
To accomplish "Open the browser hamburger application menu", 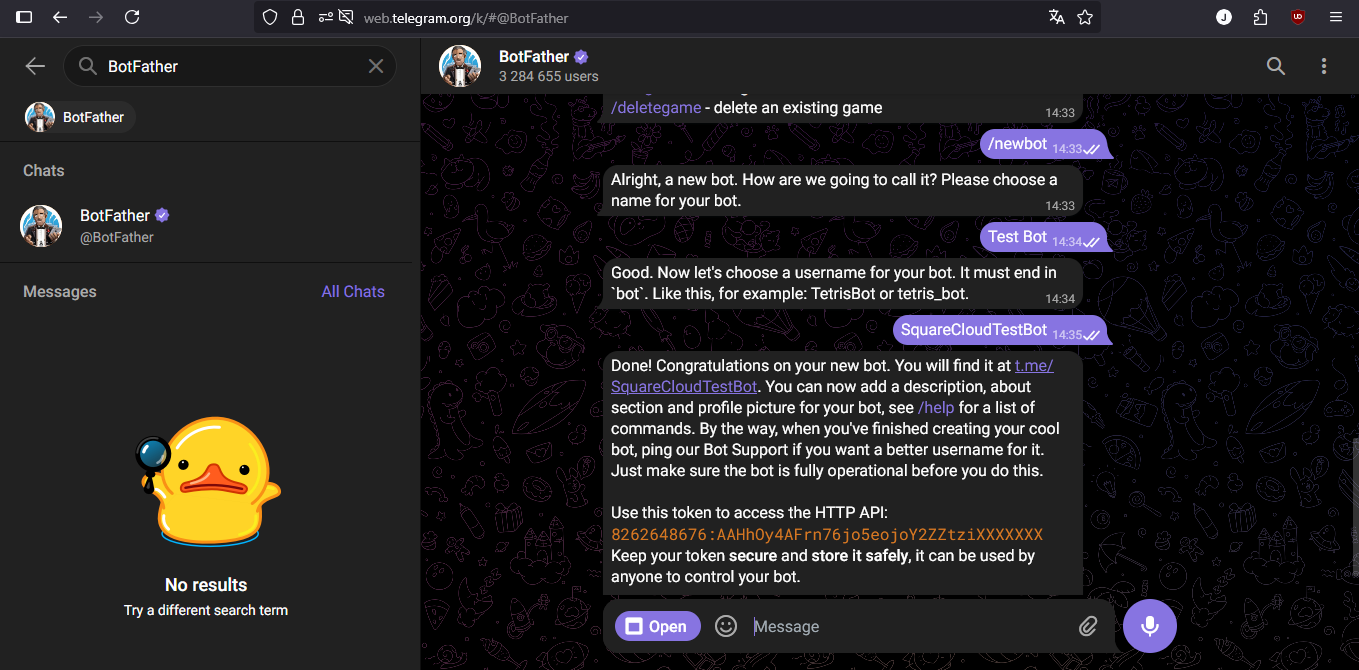I will tap(1336, 17).
